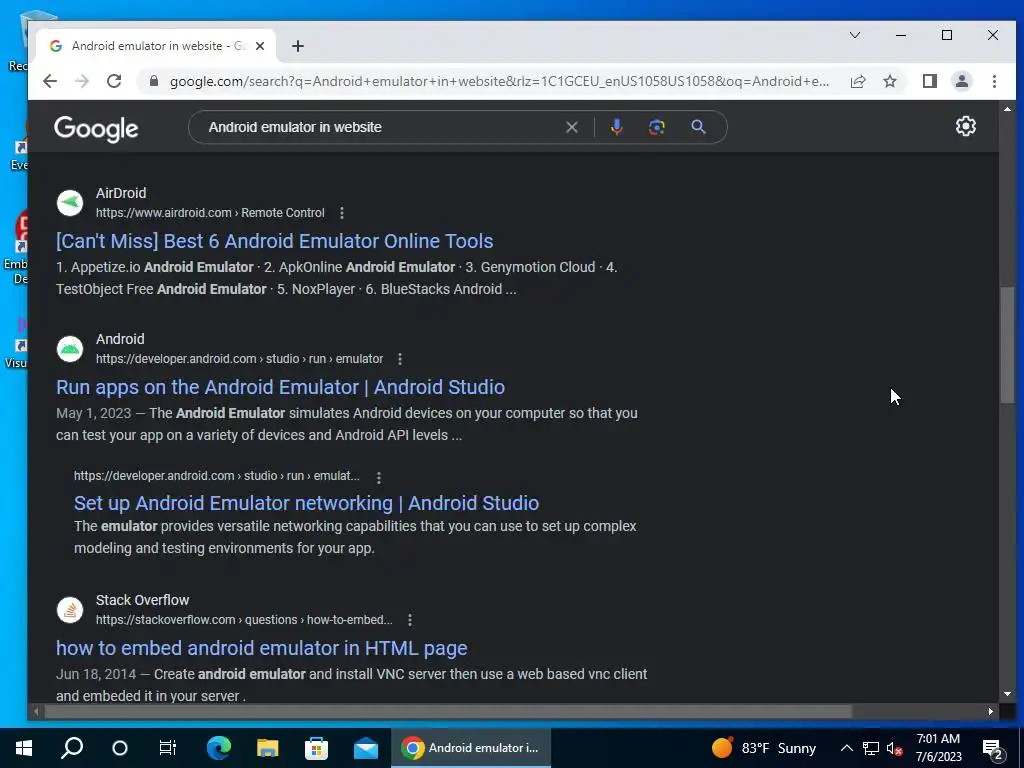Open network status tray icon
1024x768 pixels.
pyautogui.click(x=871, y=748)
